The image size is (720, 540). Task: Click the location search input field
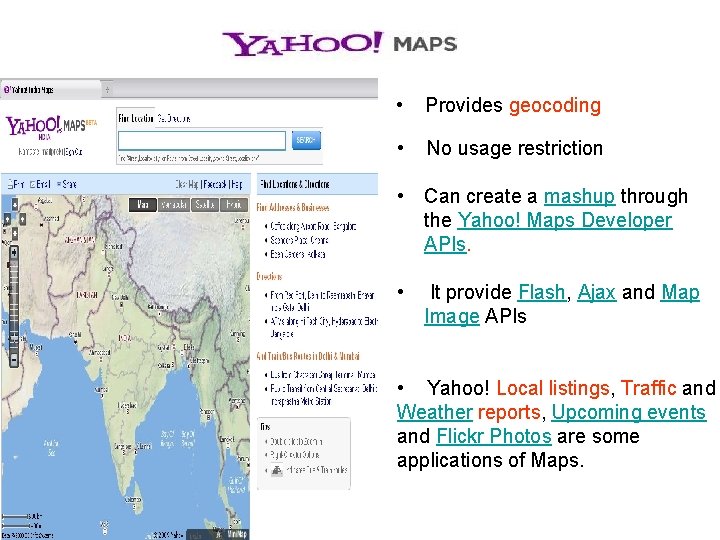202,141
